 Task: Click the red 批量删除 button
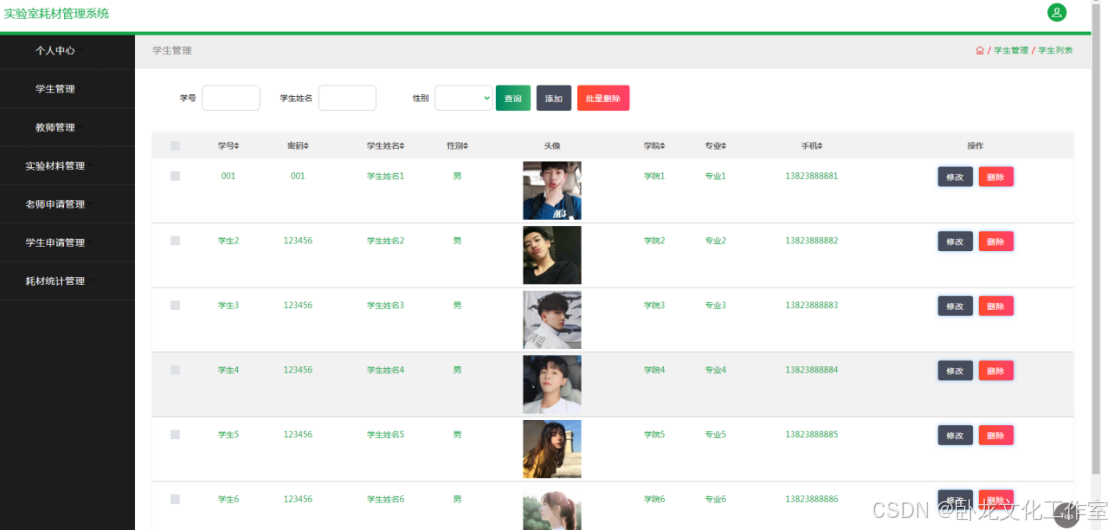tap(604, 98)
